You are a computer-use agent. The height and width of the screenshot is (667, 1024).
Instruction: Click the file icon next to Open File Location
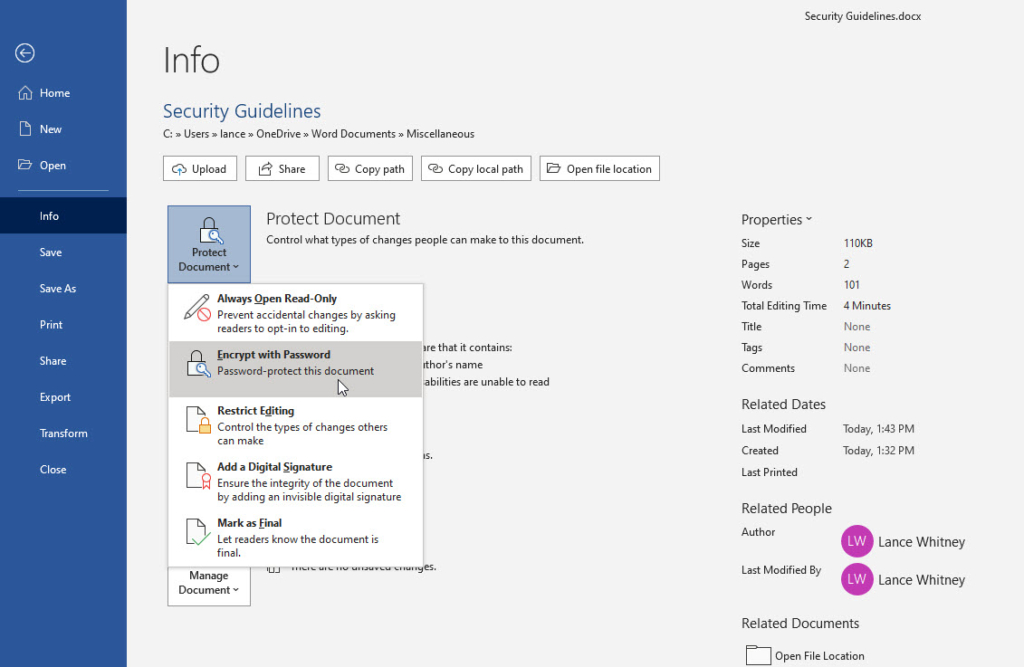coord(756,655)
